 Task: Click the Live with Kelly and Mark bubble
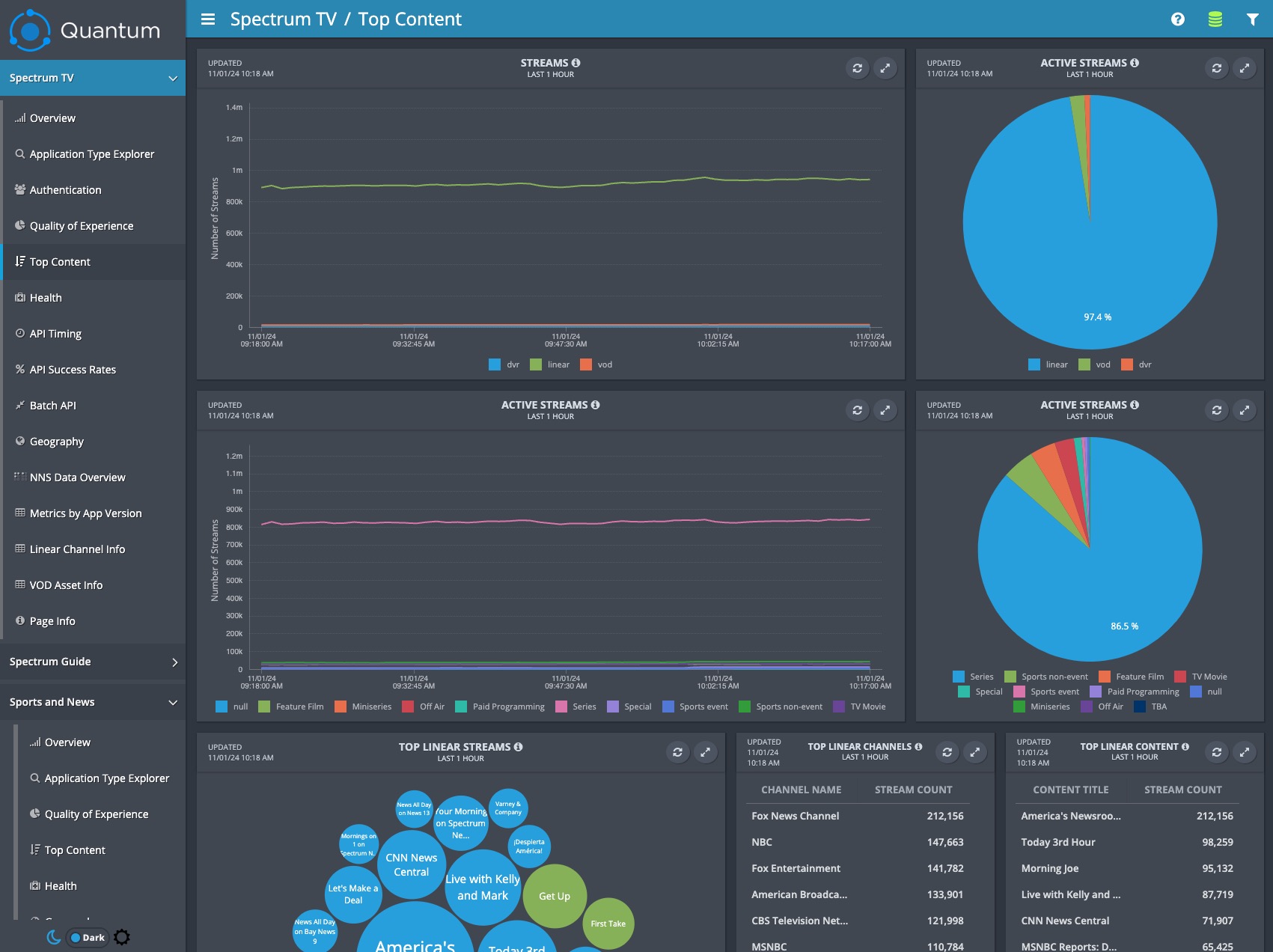coord(483,888)
